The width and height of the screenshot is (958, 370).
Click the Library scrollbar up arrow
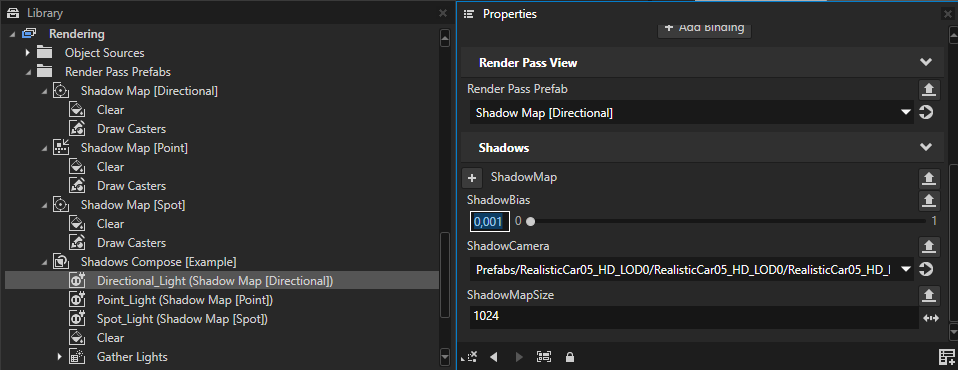445,38
